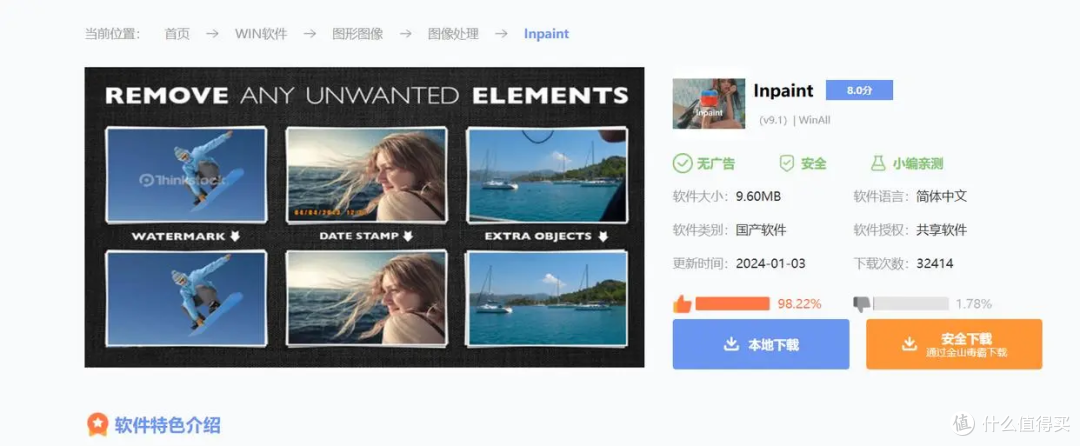1080x446 pixels.
Task: Click the 软件类别 国产软件 value
Action: 761,230
